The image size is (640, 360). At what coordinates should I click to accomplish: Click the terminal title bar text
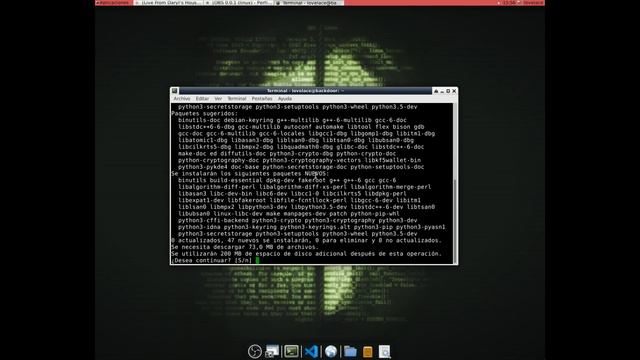click(x=305, y=91)
